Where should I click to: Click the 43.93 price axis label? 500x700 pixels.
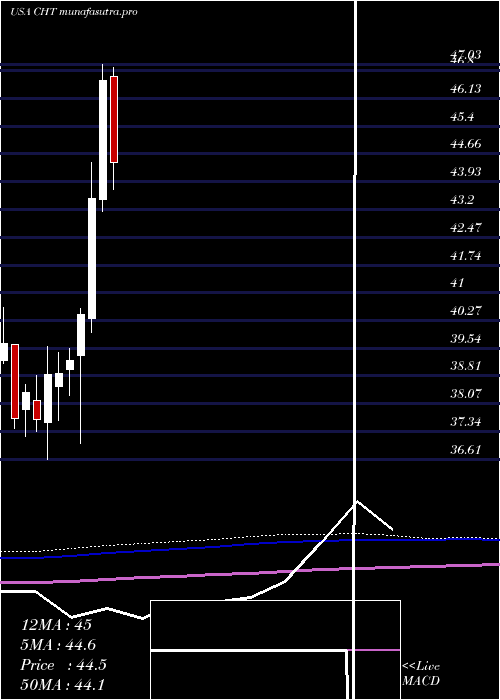[x=466, y=172]
